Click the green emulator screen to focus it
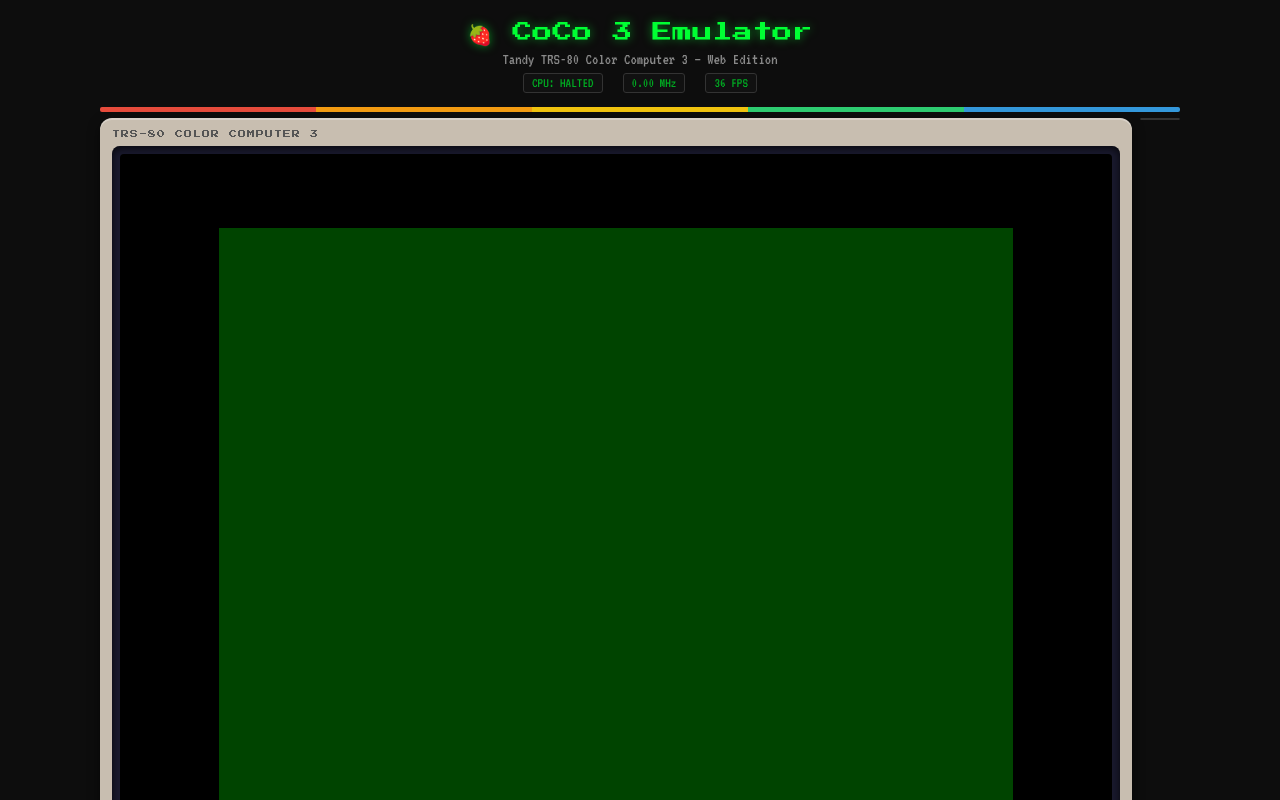Screen dimensions: 1280x800 coord(616,500)
